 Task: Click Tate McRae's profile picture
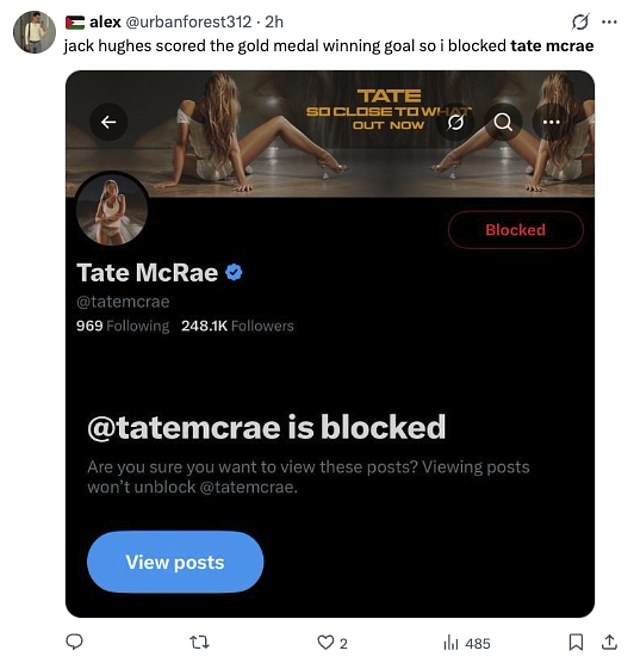pos(112,210)
